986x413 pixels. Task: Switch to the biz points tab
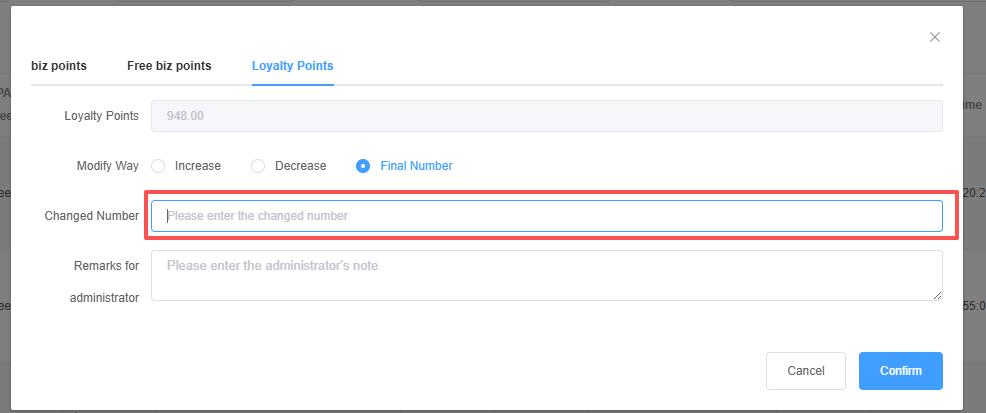pos(59,66)
